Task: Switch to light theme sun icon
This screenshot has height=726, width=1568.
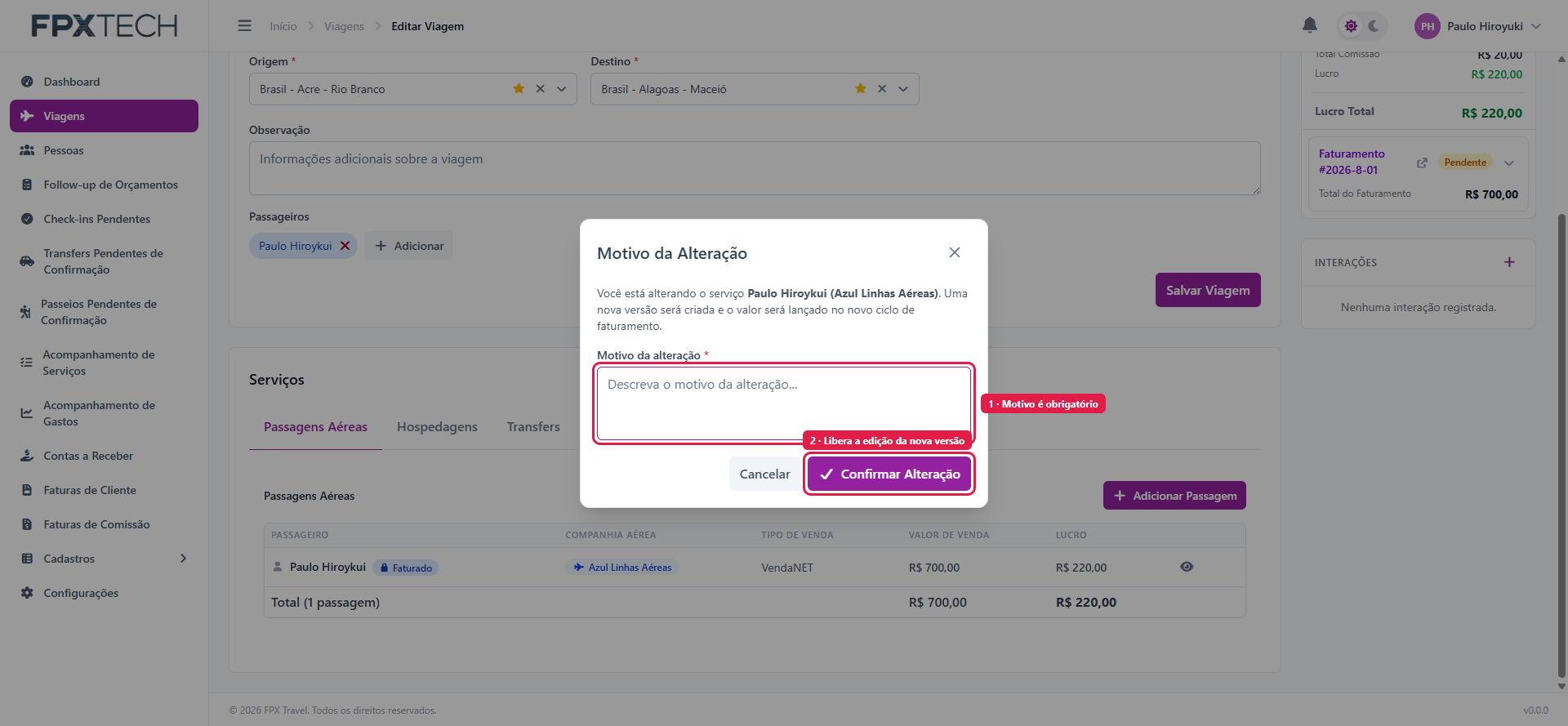Action: [1351, 26]
